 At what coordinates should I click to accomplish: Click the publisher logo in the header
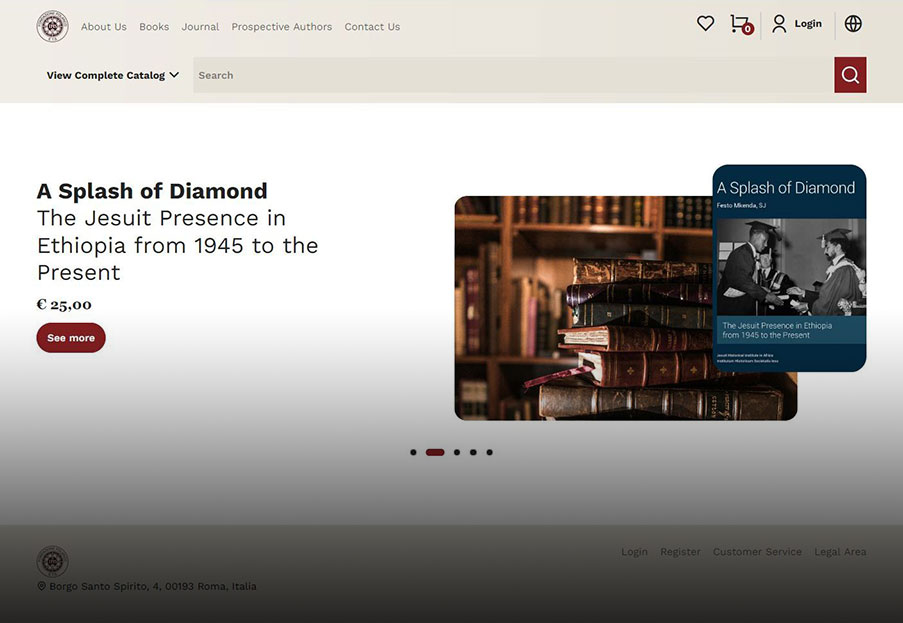(x=52, y=26)
